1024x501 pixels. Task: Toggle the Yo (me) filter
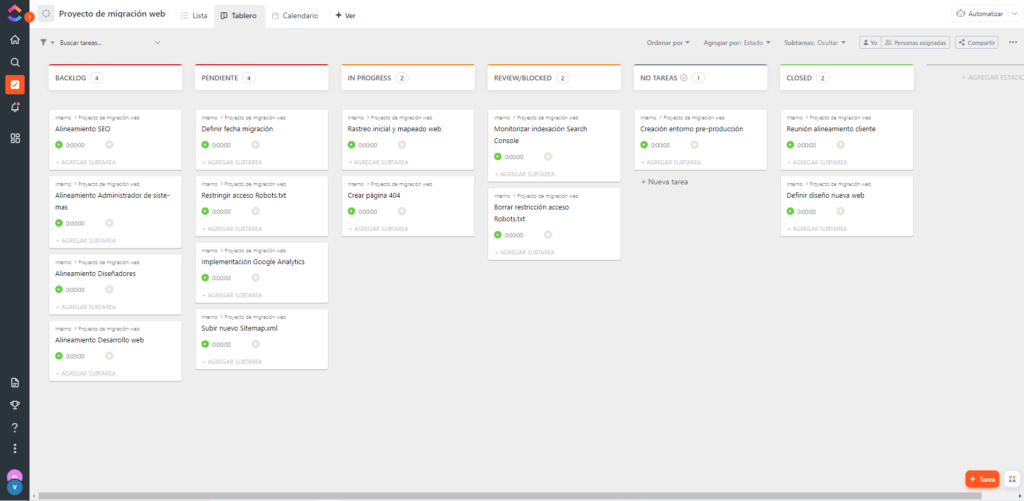(870, 42)
